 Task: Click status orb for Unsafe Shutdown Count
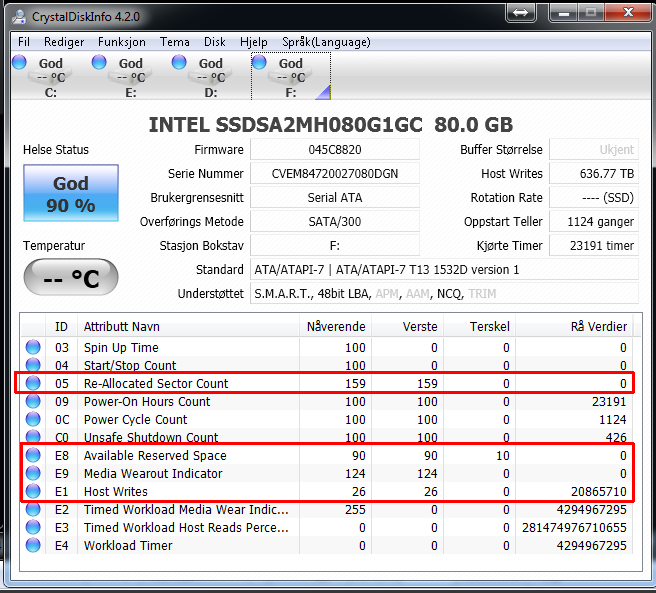tap(33, 437)
